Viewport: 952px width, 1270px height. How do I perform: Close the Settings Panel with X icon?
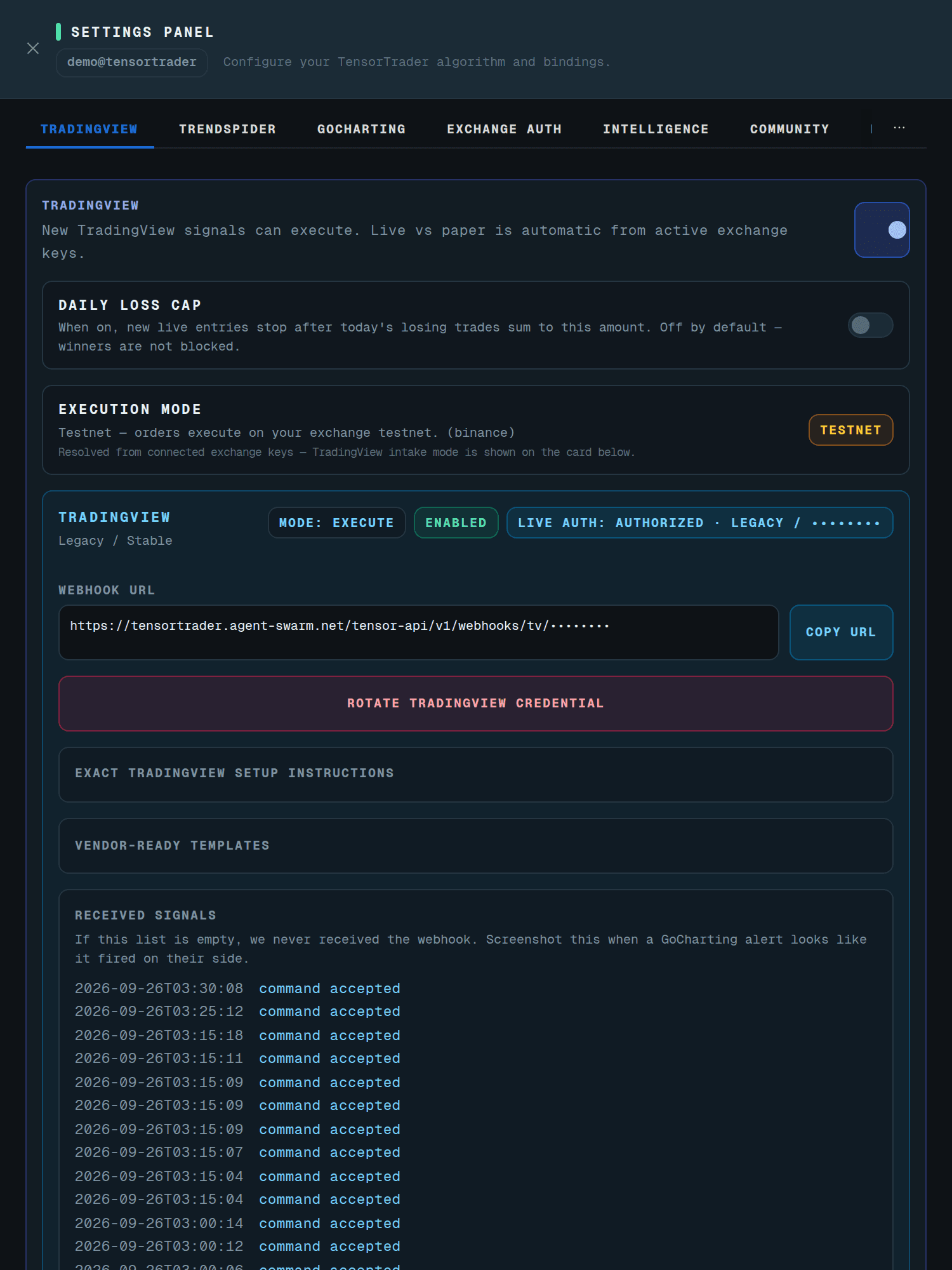33,48
